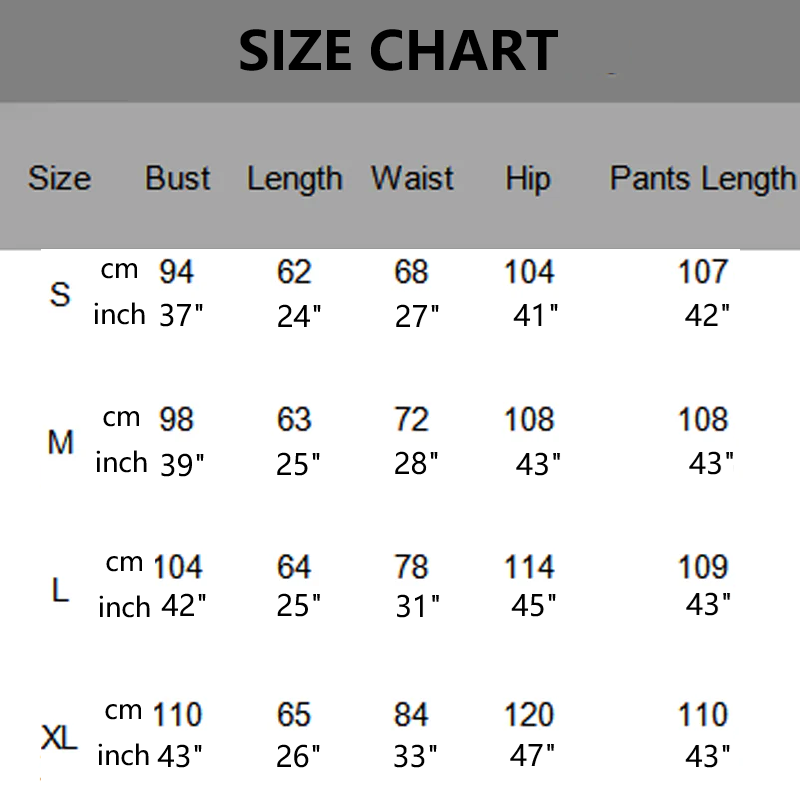The image size is (800, 800).
Task: Select hip value 108 in M row
Action: click(529, 419)
